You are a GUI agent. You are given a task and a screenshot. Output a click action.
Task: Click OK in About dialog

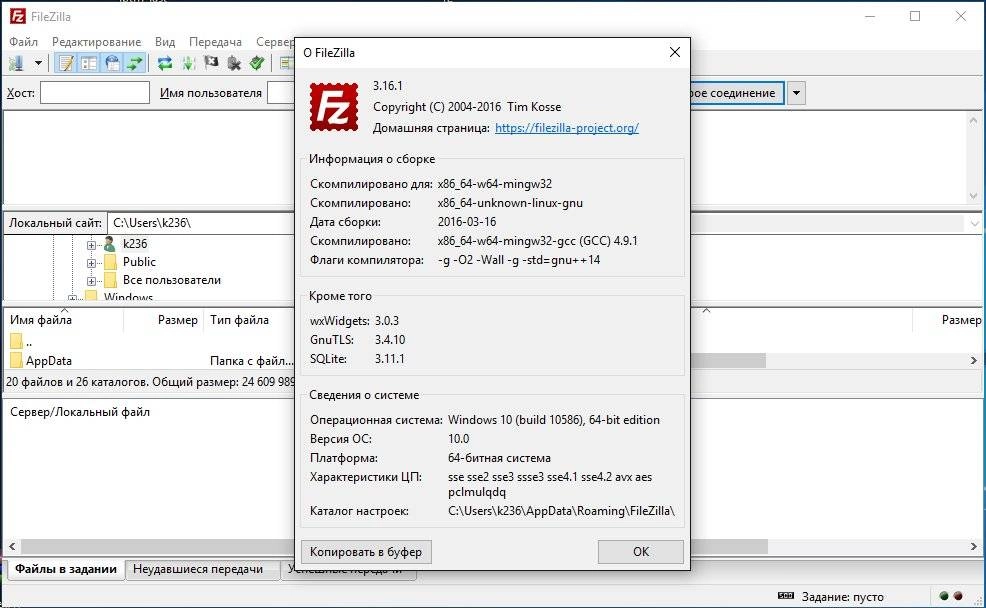641,551
